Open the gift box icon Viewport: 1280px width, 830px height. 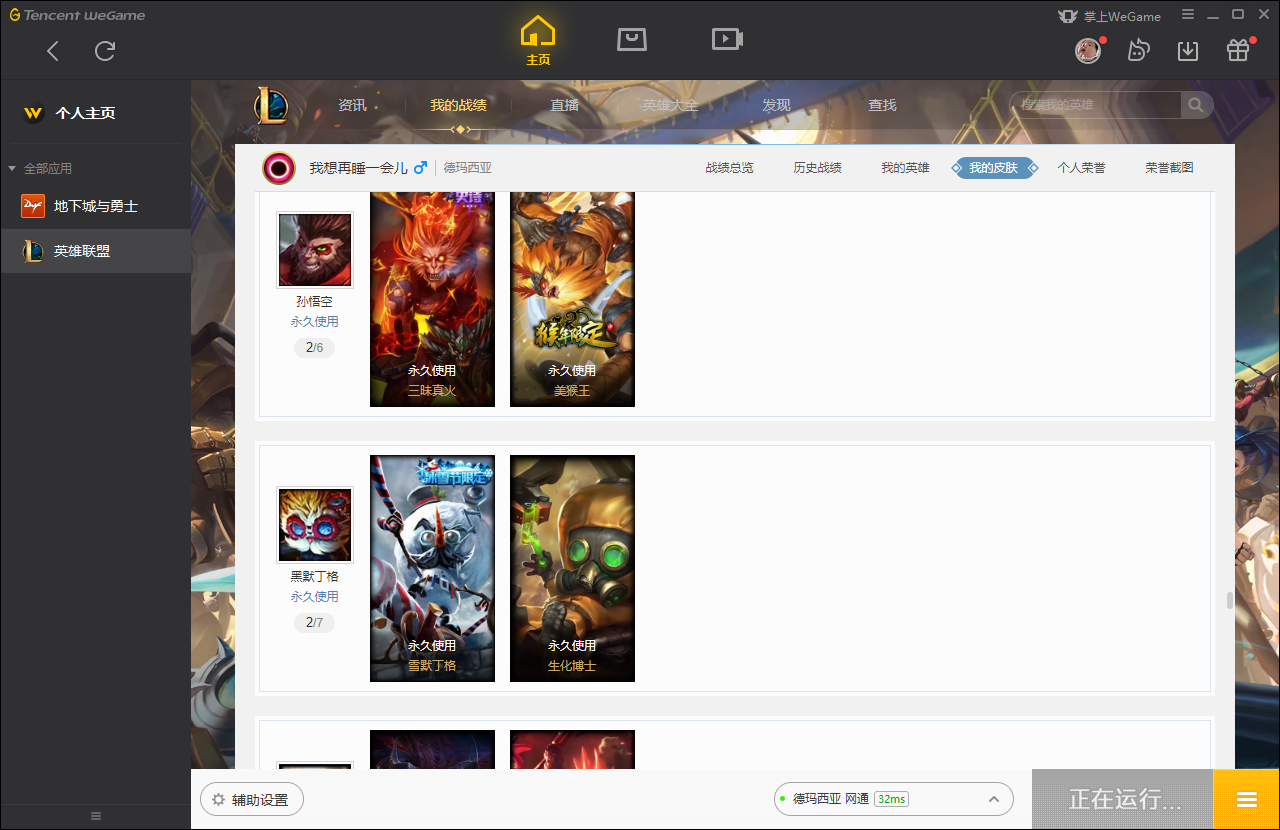click(x=1238, y=51)
